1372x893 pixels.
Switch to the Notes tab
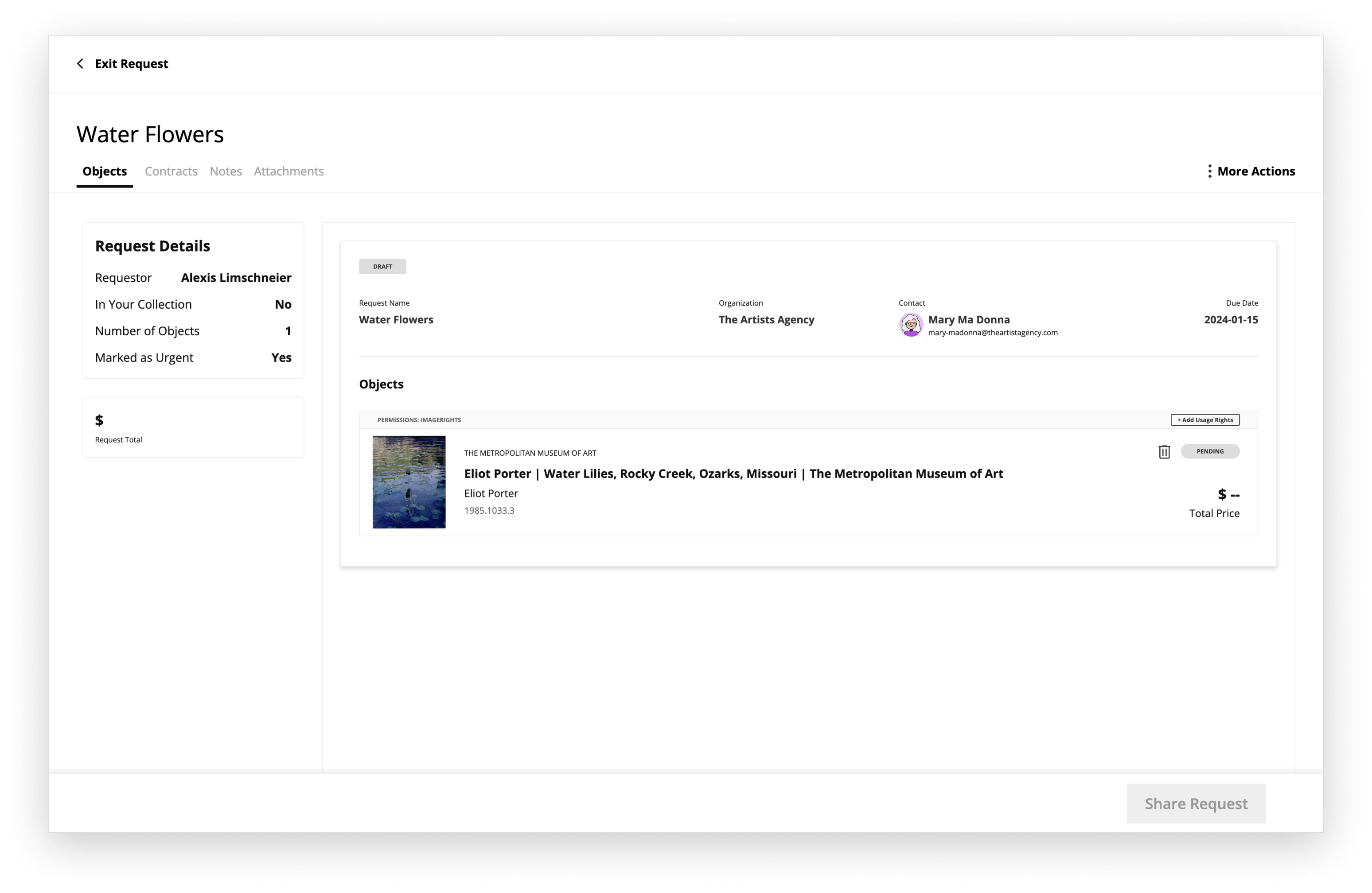[226, 171]
